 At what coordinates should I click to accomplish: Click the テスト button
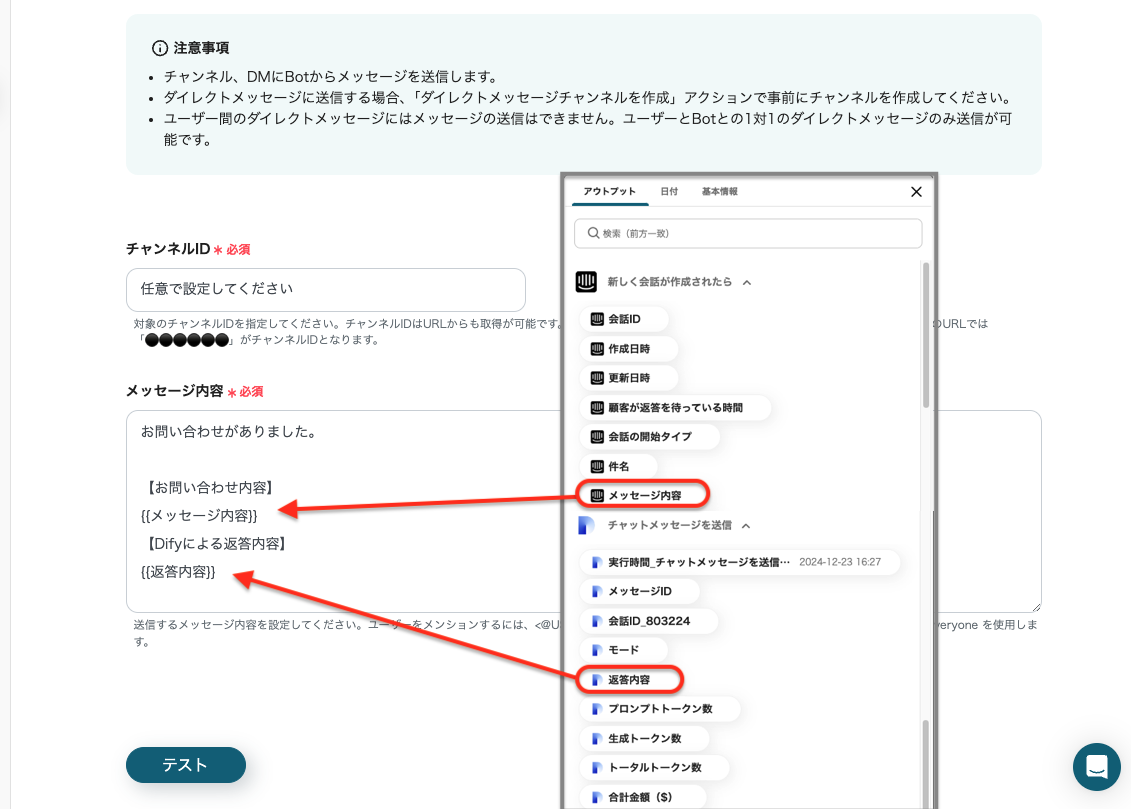pyautogui.click(x=185, y=765)
